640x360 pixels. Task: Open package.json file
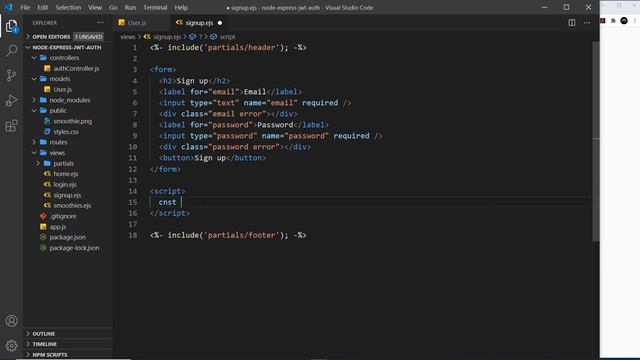68,237
